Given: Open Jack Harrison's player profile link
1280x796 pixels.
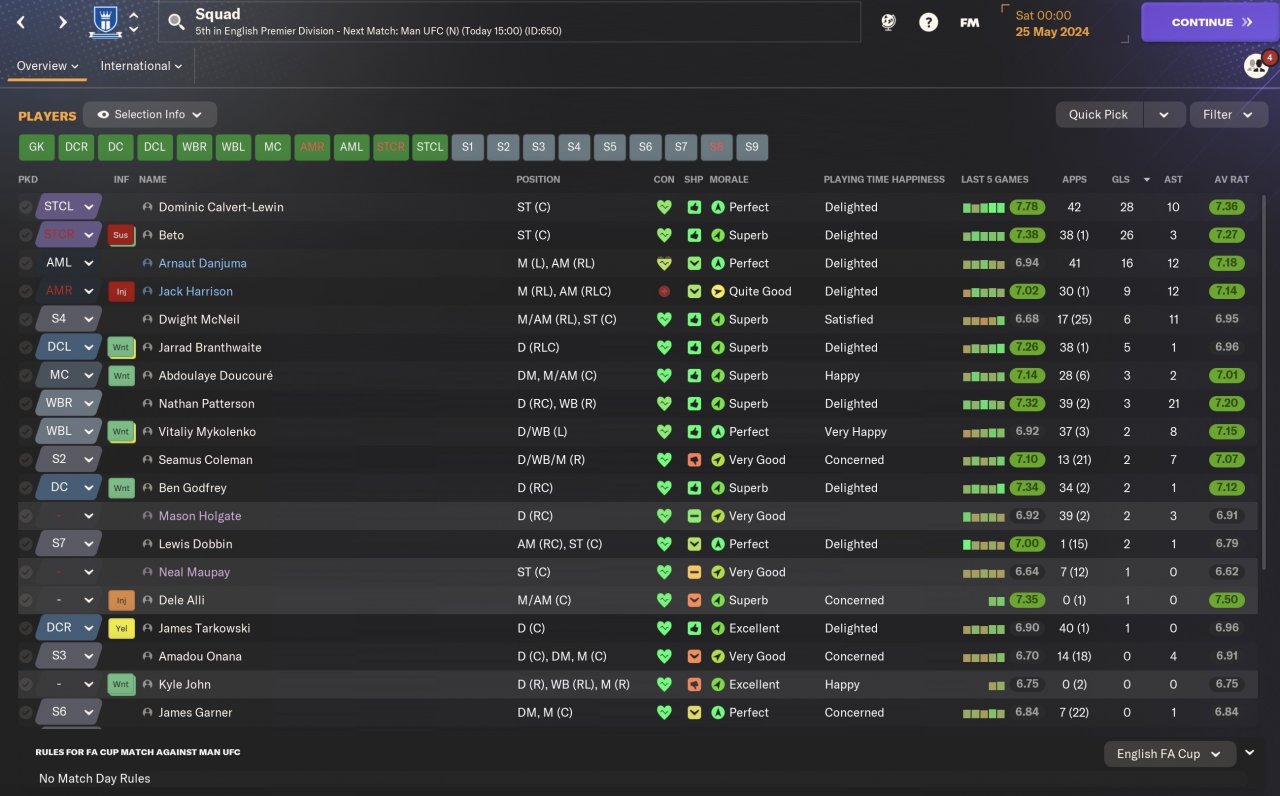Looking at the screenshot, I should pyautogui.click(x=196, y=291).
